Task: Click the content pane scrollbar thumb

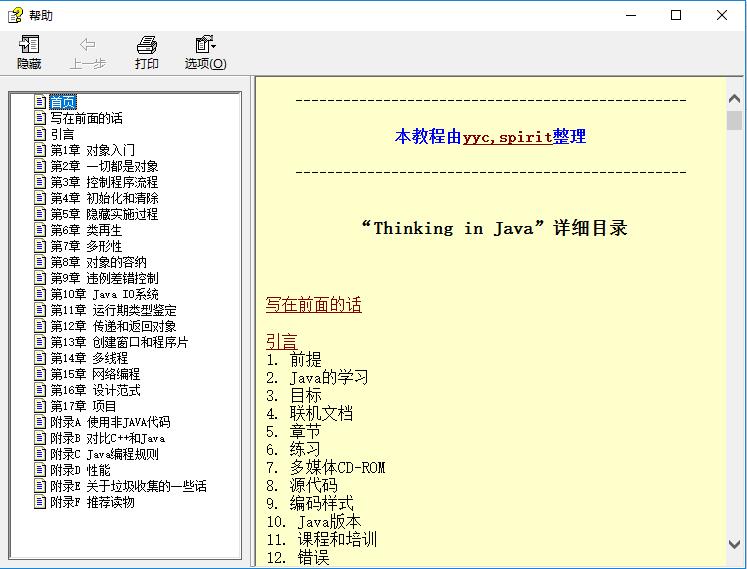Action: 734,120
